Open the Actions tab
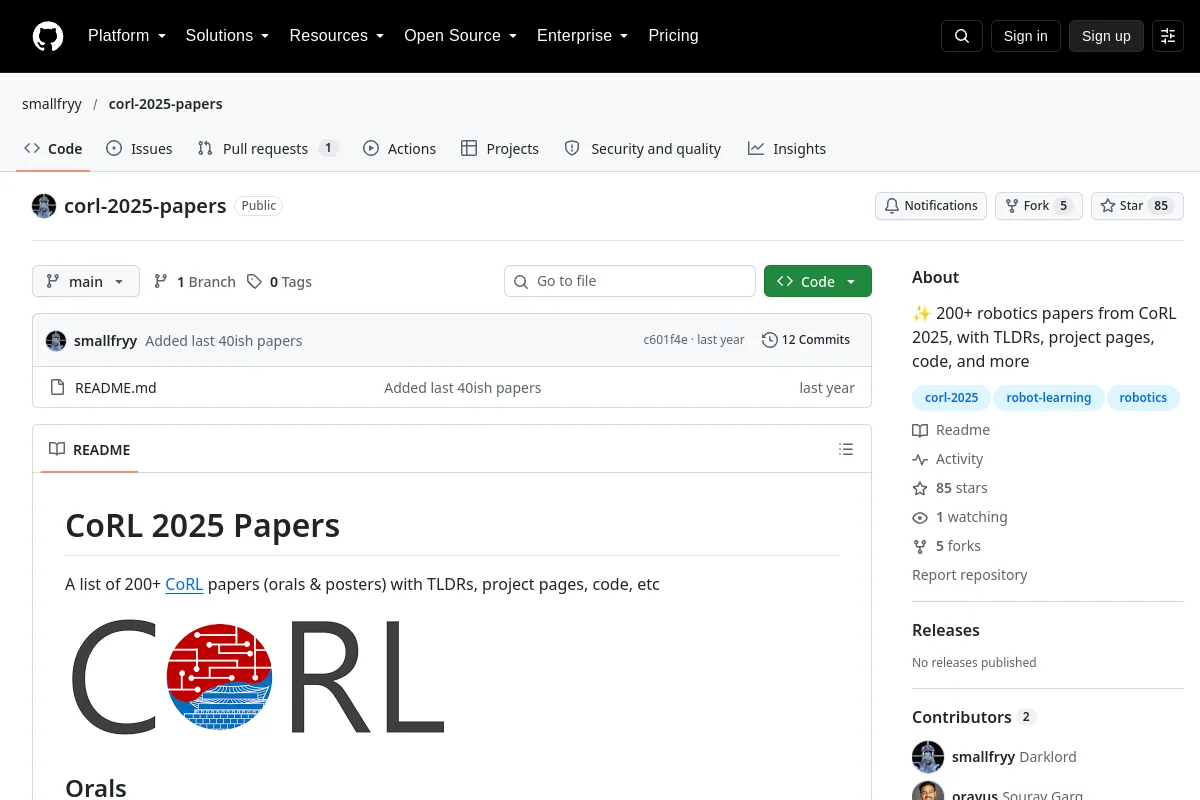Image resolution: width=1200 pixels, height=800 pixels. tap(399, 148)
